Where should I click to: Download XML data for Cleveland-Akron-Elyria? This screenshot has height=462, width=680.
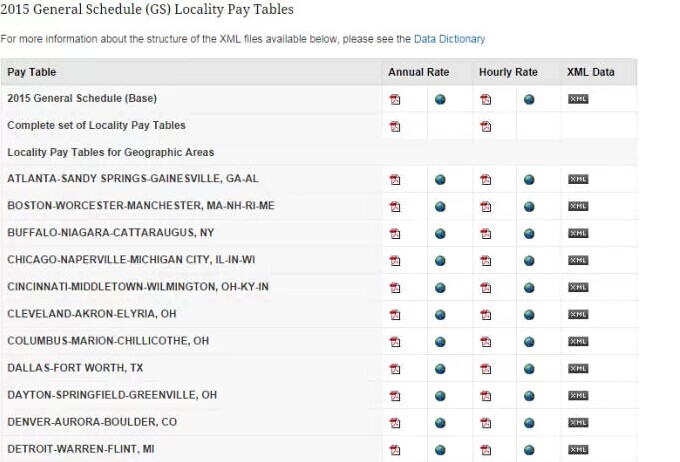pos(578,314)
